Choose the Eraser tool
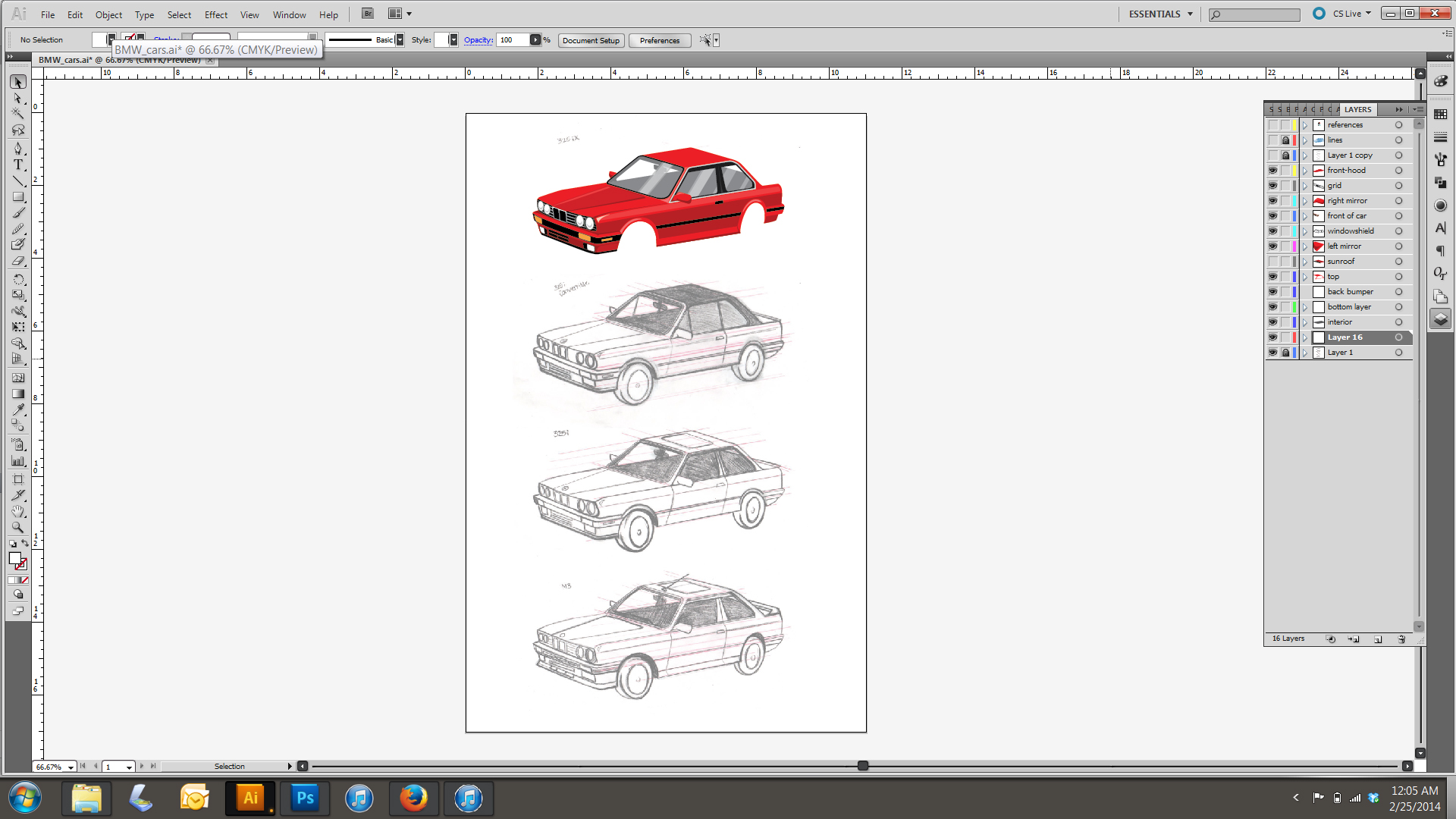 click(x=18, y=262)
